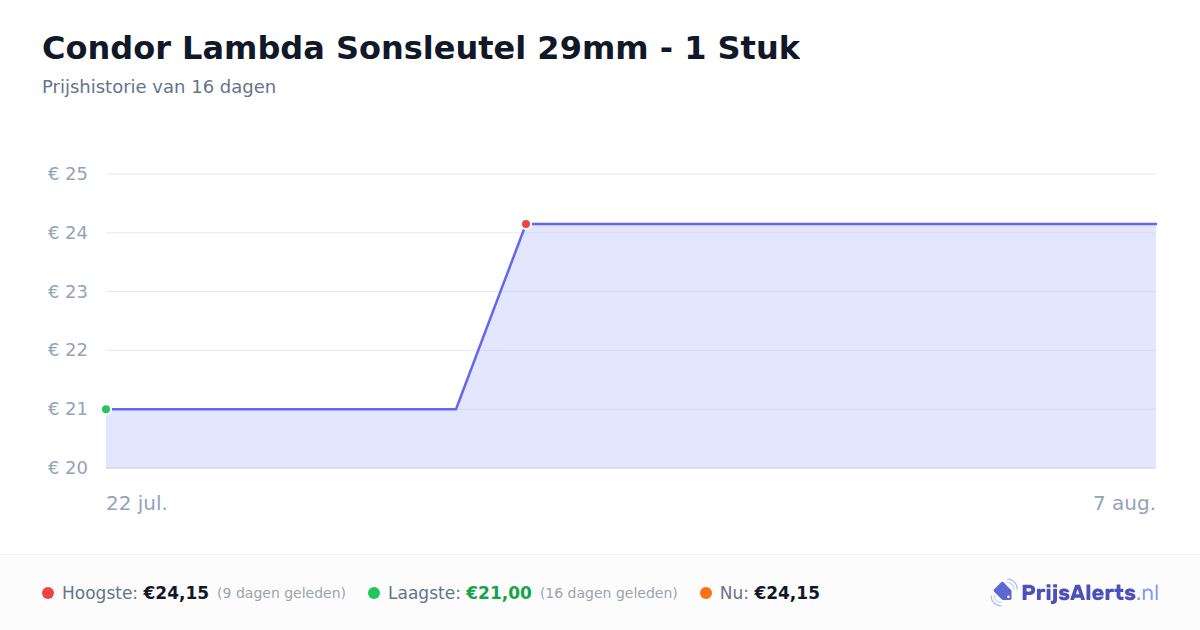The width and height of the screenshot is (1200, 630).
Task: Click the red Hoogste legend dot
Action: (x=48, y=593)
